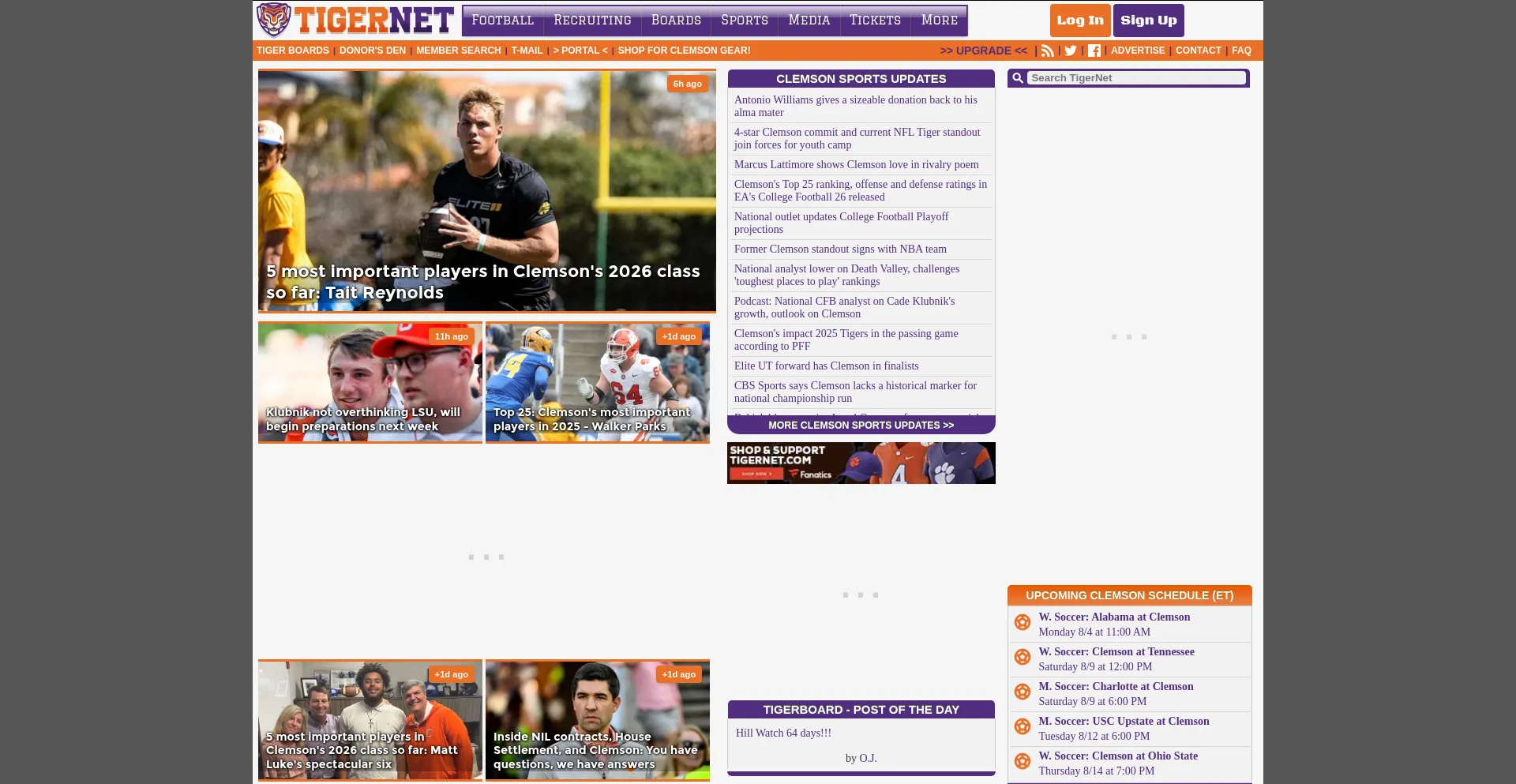Open Podcast on Cade Klubnik's growth
Screen dimensions: 1516x784
pyautogui.click(x=845, y=307)
